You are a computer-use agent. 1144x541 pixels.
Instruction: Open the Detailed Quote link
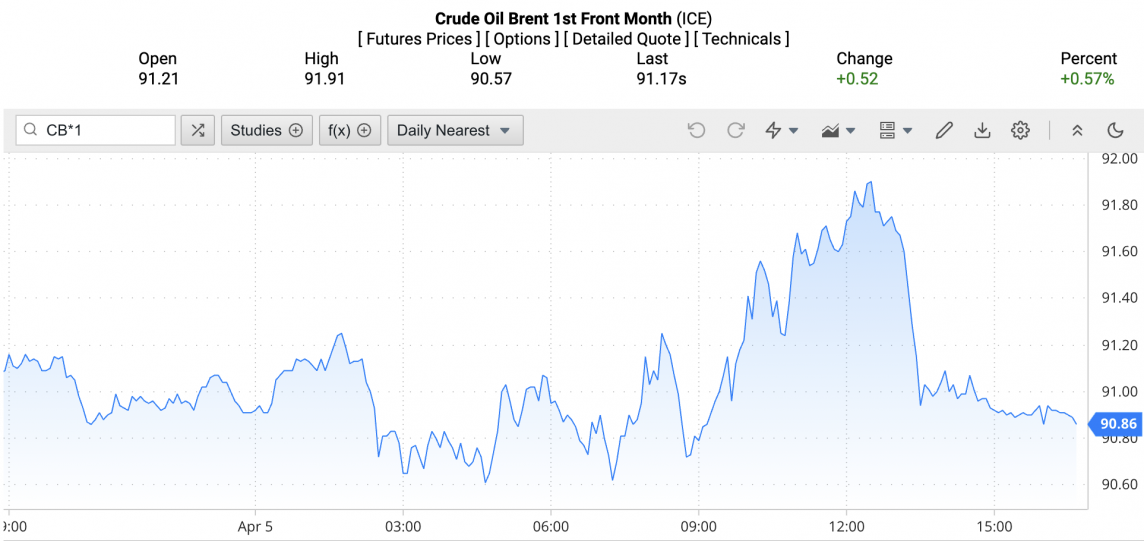[625, 39]
